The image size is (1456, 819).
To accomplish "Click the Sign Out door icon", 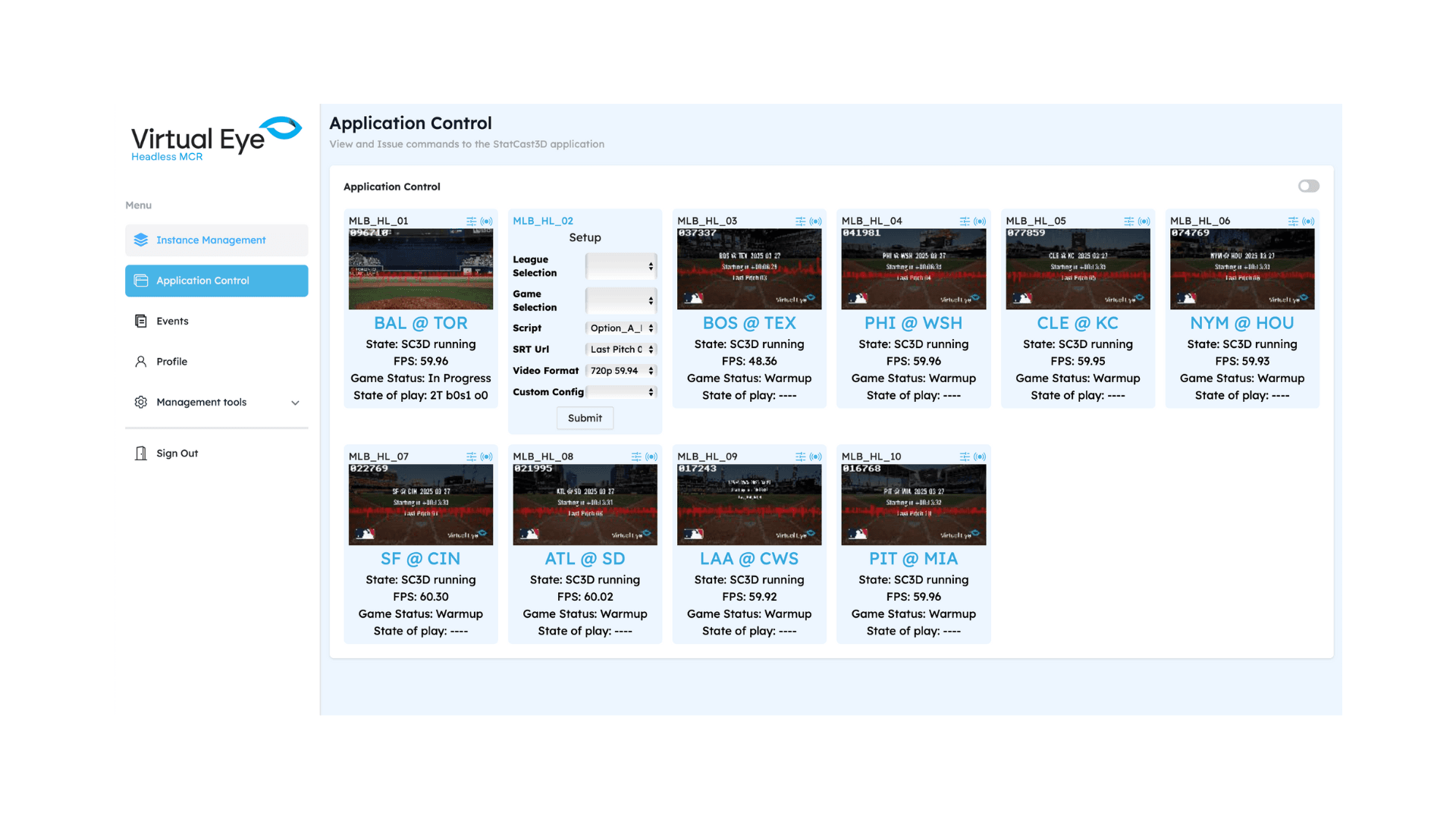I will 141,453.
